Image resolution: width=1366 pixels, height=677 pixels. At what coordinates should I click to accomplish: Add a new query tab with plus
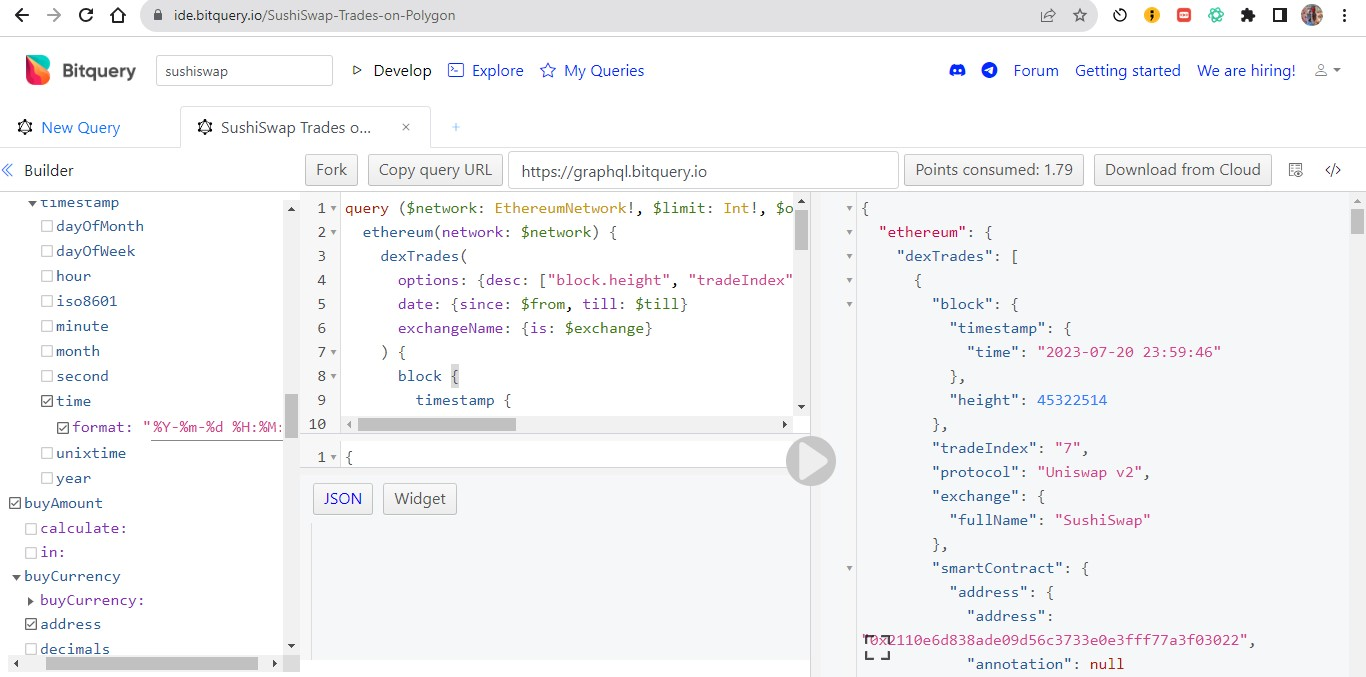click(x=456, y=127)
